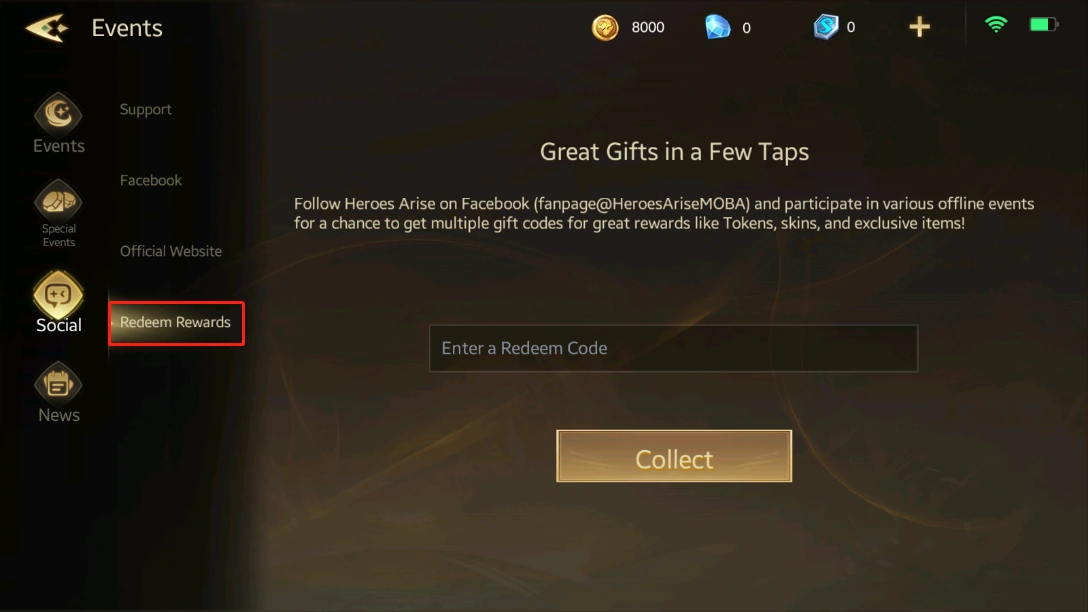Open the Special Events icon
Screen dimensions: 1088x612
point(58,201)
